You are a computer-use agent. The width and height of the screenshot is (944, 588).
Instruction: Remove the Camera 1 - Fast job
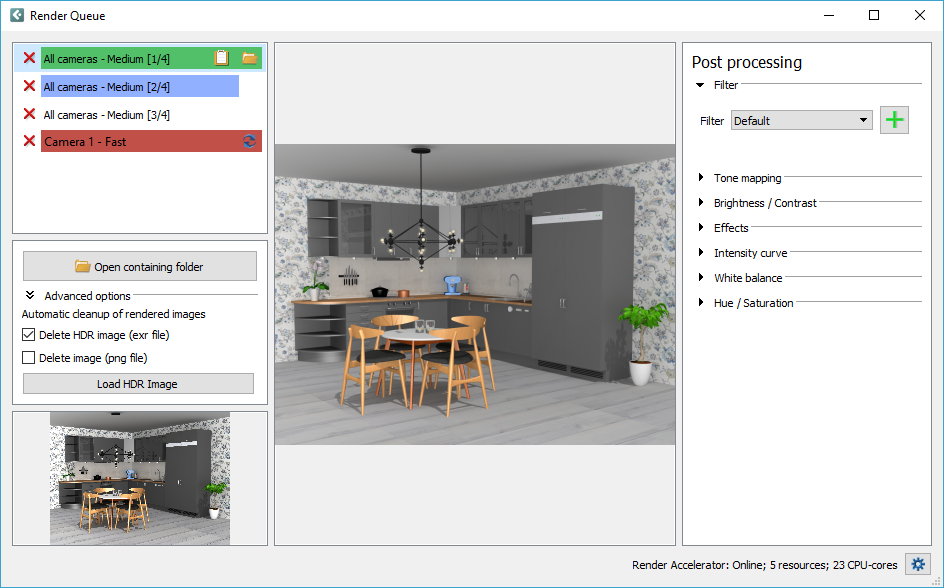29,141
